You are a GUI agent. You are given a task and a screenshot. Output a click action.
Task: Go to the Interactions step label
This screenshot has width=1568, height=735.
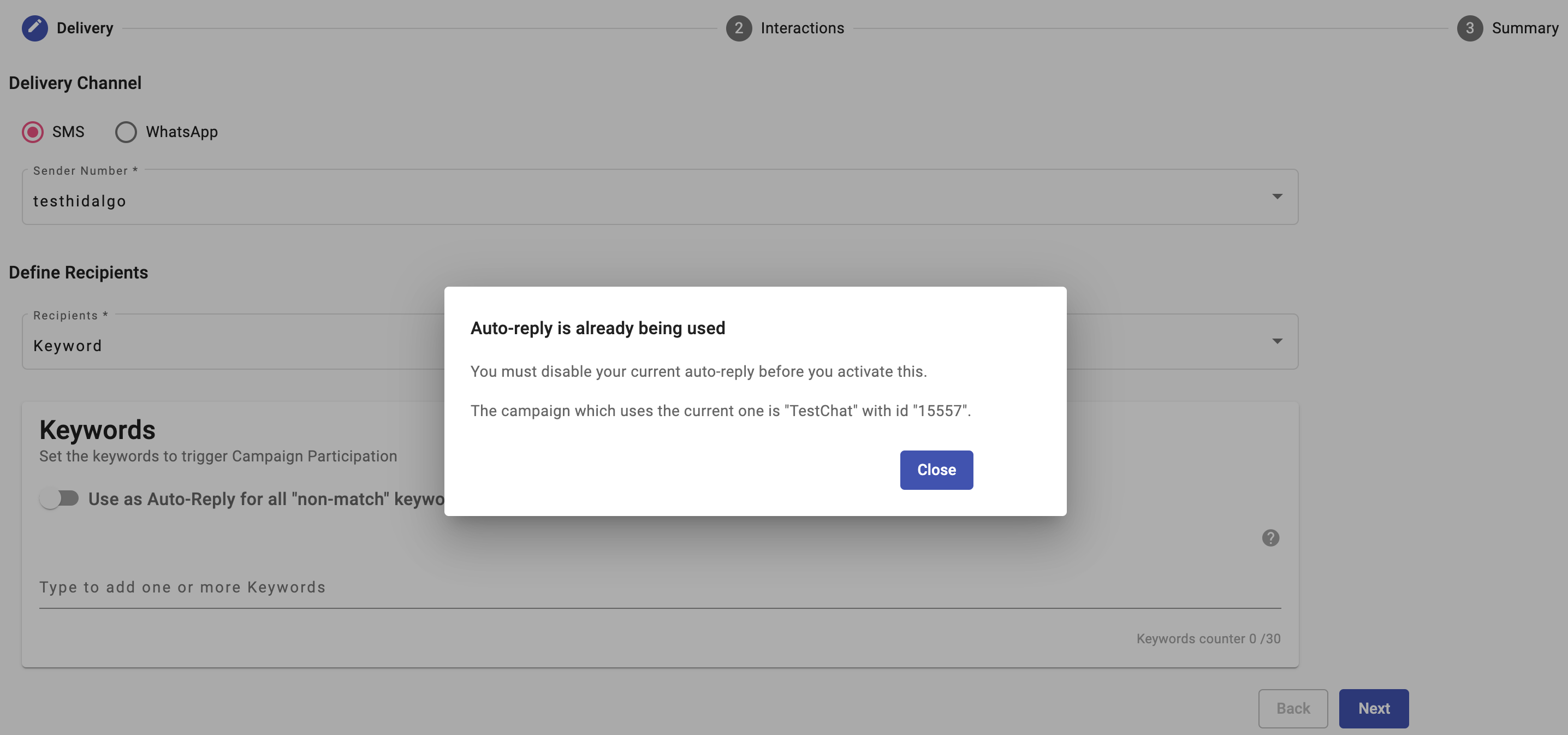tap(801, 28)
